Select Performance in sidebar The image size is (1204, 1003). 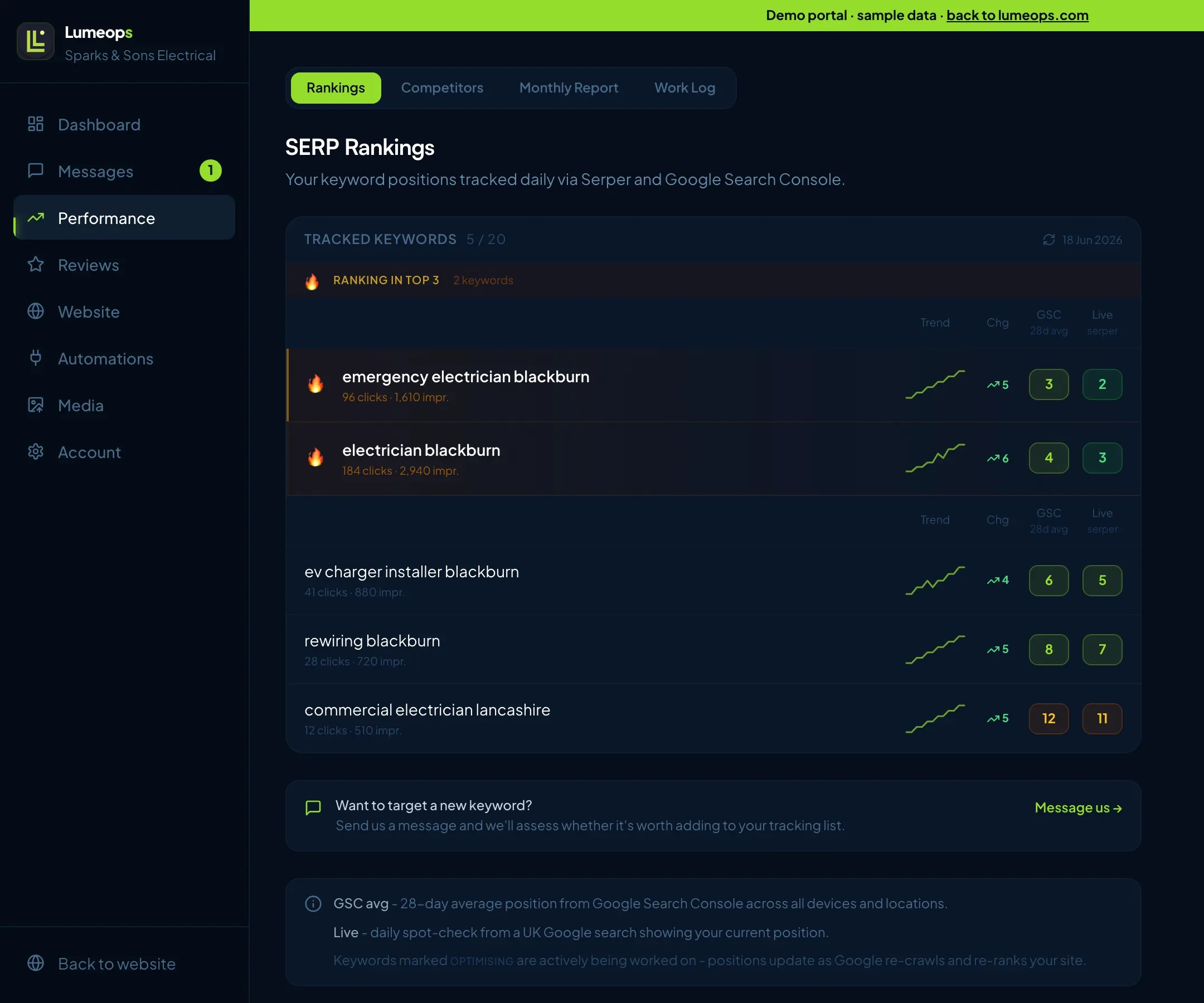pyautogui.click(x=124, y=218)
